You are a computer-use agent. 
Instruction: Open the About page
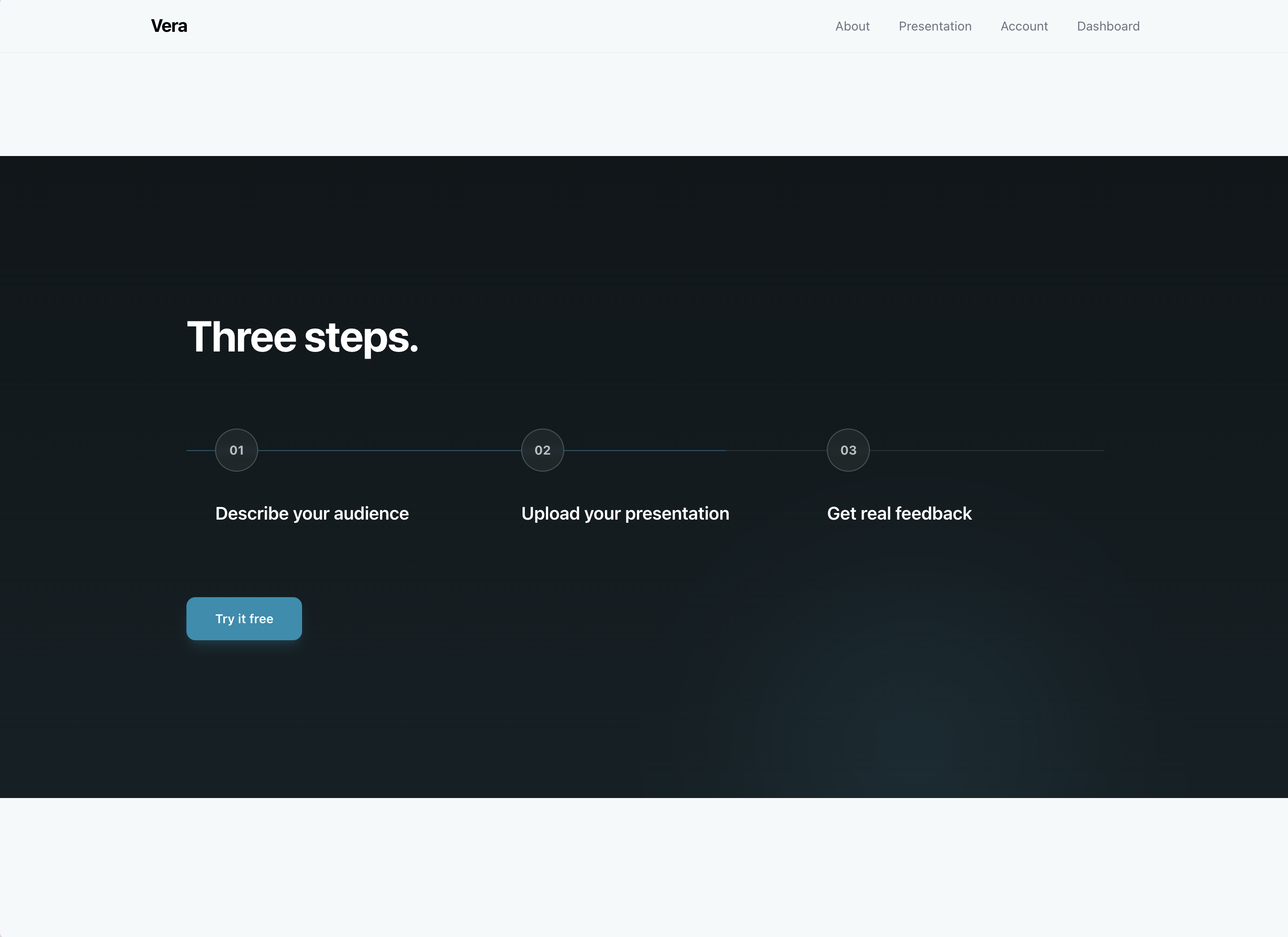(x=852, y=26)
